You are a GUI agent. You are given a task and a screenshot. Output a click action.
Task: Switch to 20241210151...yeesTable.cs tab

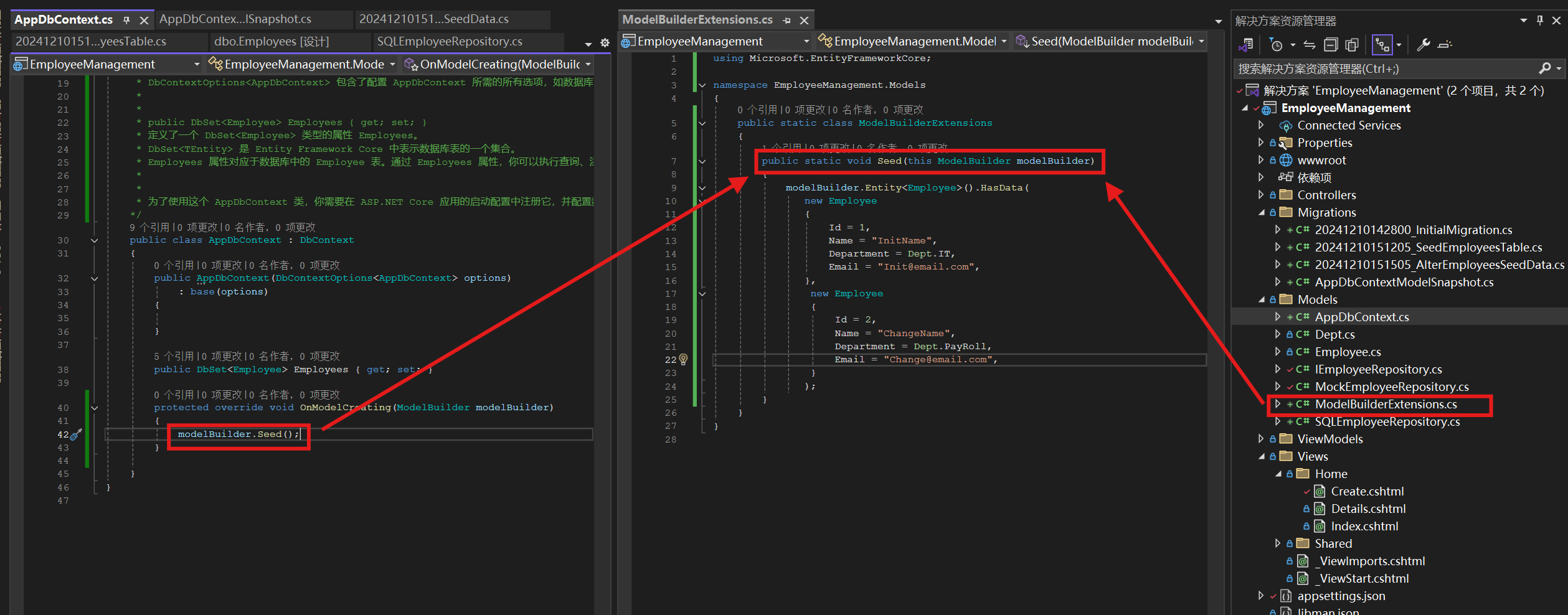tap(91, 42)
